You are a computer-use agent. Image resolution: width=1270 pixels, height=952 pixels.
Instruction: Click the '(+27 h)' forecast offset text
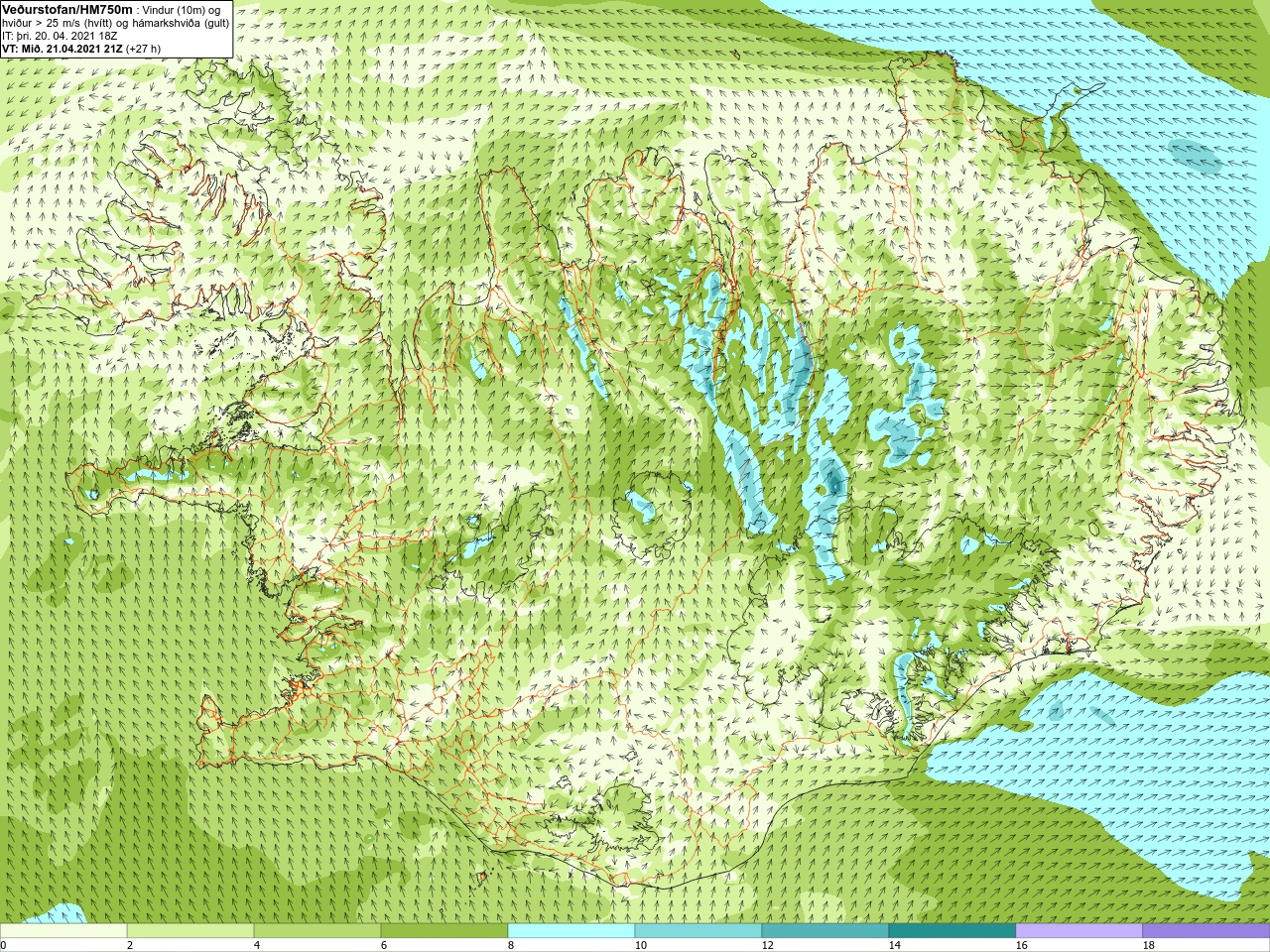(144, 48)
